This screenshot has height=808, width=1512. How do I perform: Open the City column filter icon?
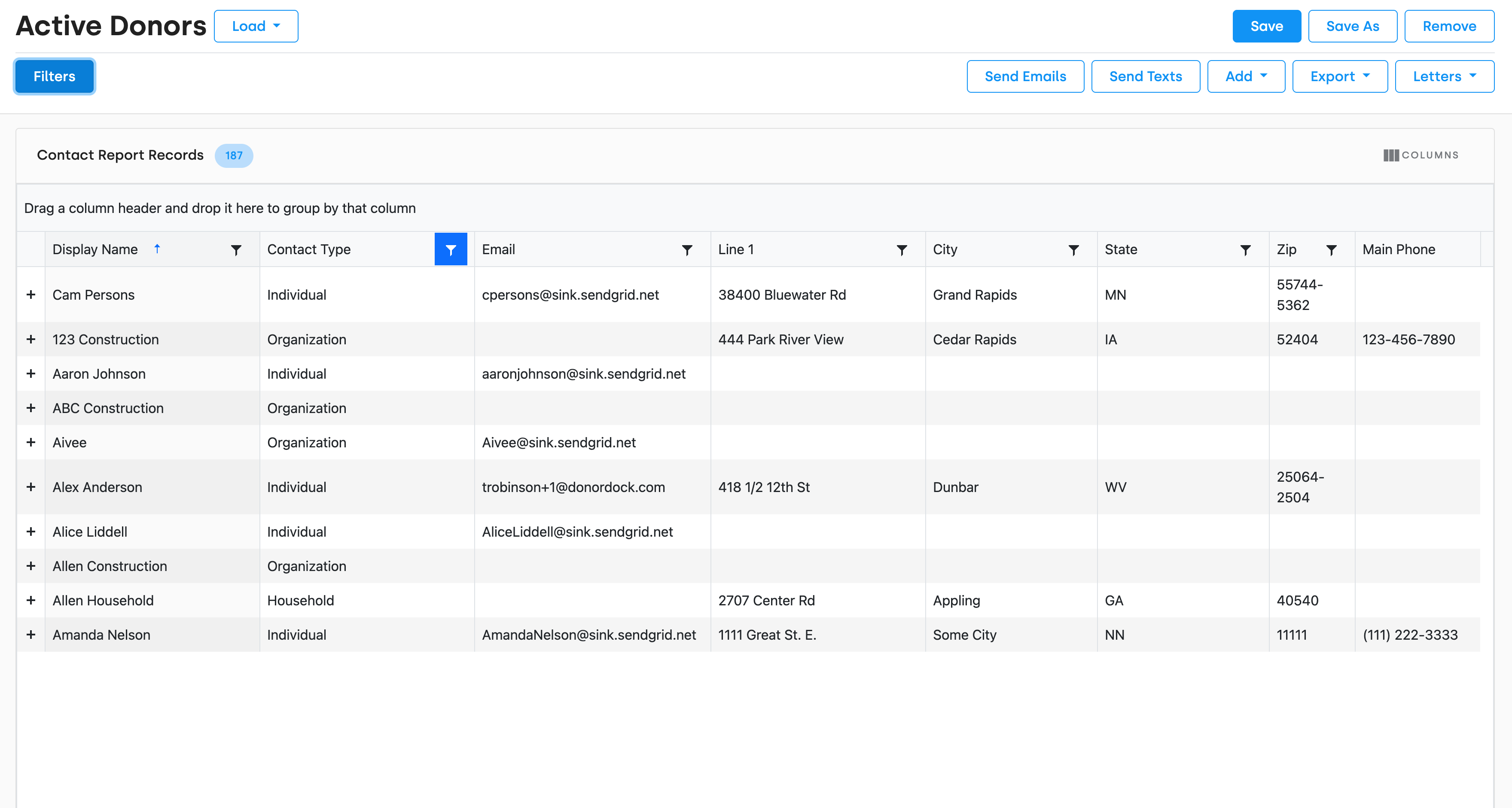click(1073, 250)
